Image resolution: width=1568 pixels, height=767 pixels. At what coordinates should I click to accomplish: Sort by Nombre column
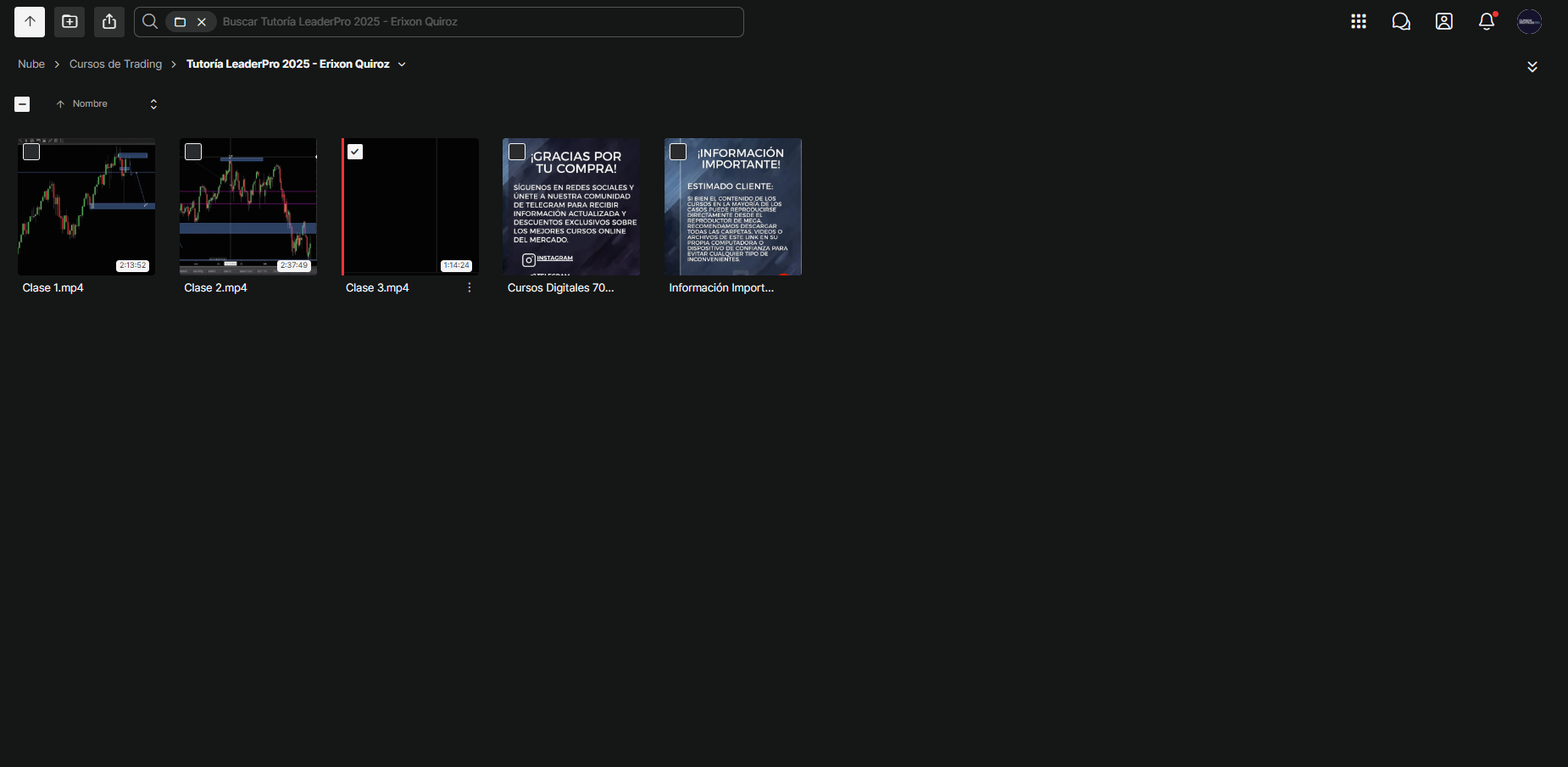pyautogui.click(x=90, y=104)
